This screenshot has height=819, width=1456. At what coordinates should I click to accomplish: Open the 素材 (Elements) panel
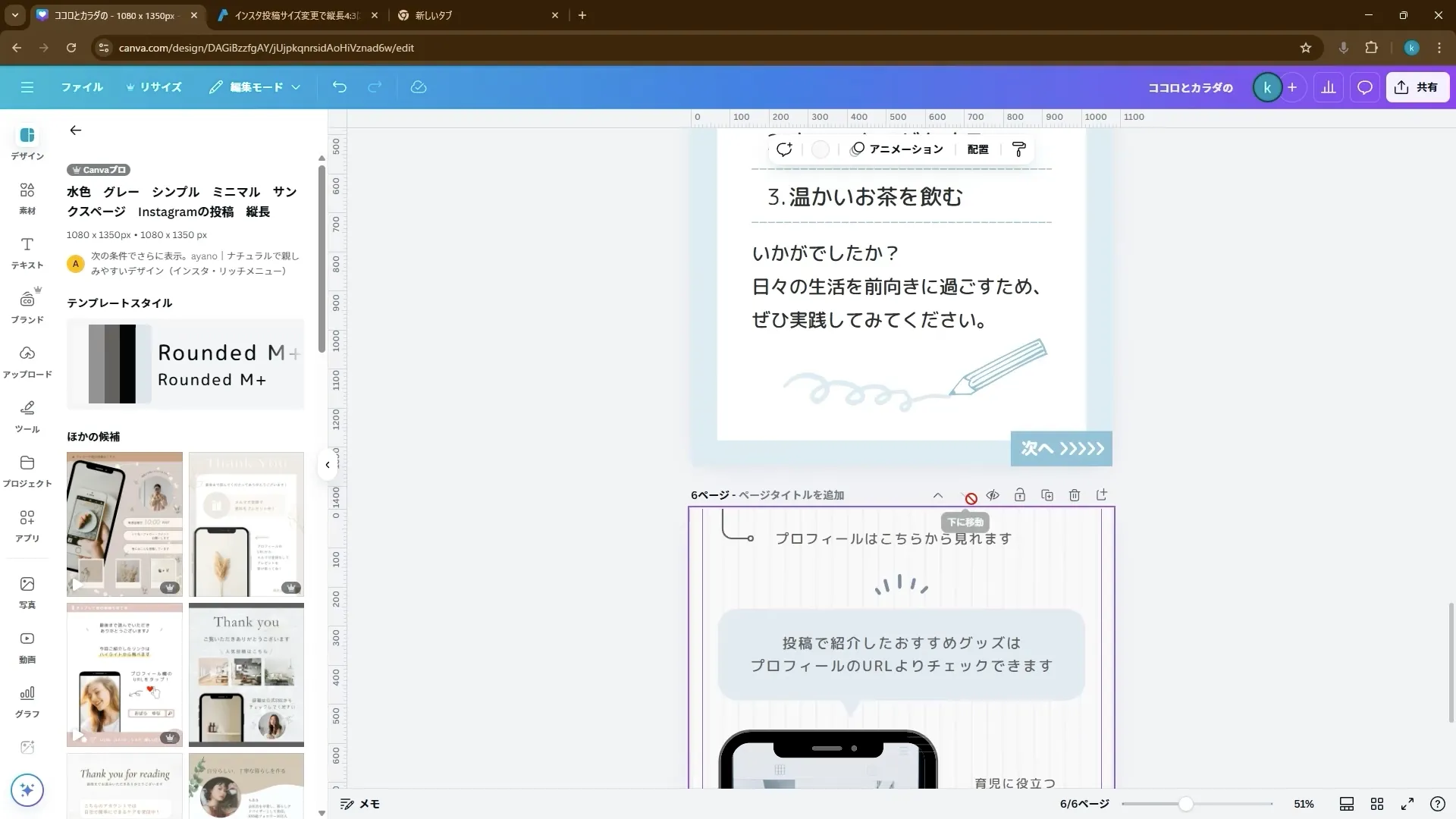pos(27,198)
